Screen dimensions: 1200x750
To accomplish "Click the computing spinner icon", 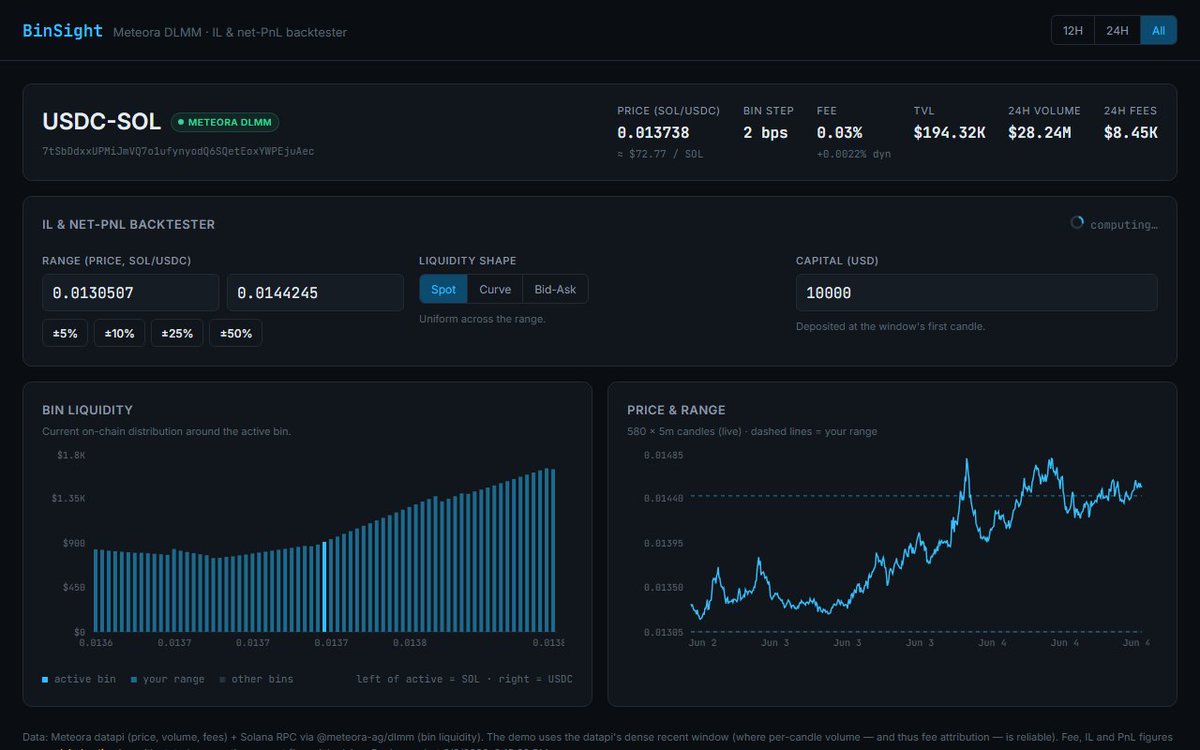I will (1077, 223).
